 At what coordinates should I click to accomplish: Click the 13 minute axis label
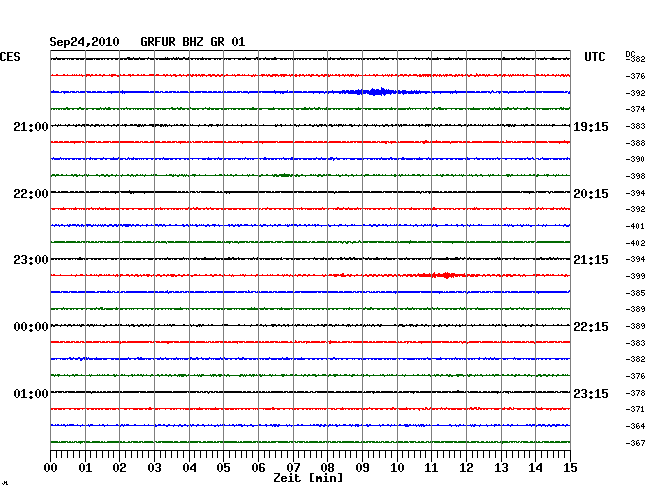pos(501,467)
